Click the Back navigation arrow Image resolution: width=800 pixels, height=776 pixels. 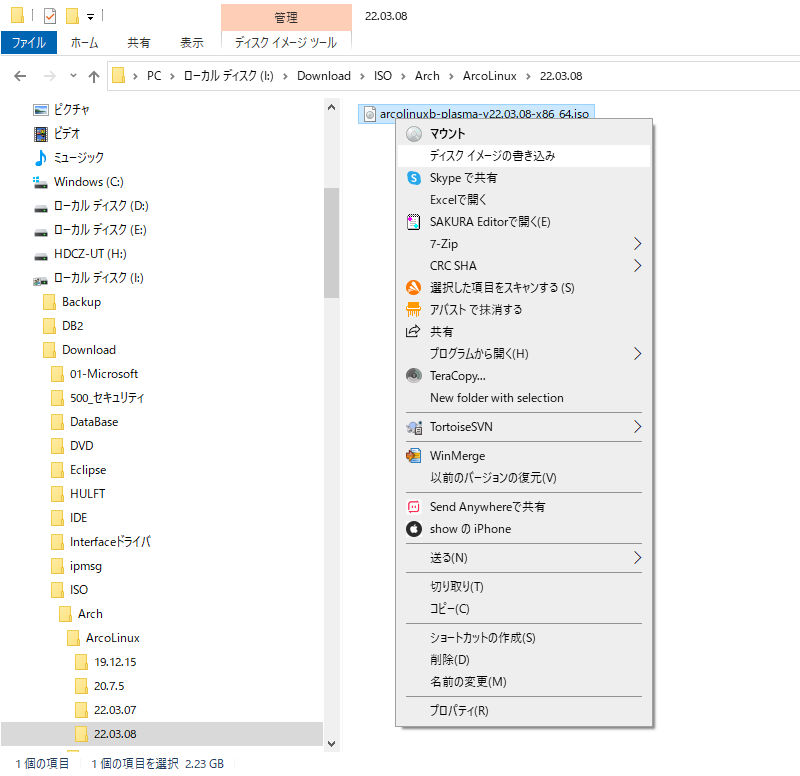[x=20, y=76]
